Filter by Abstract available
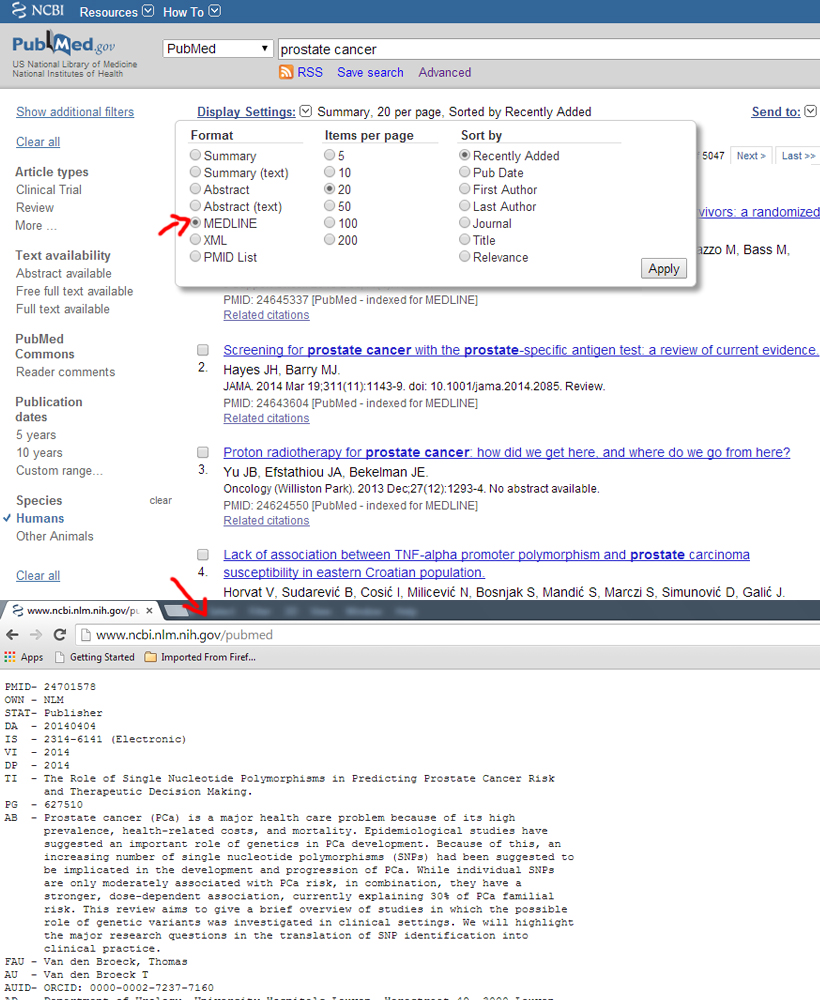820x1000 pixels. coord(64,274)
